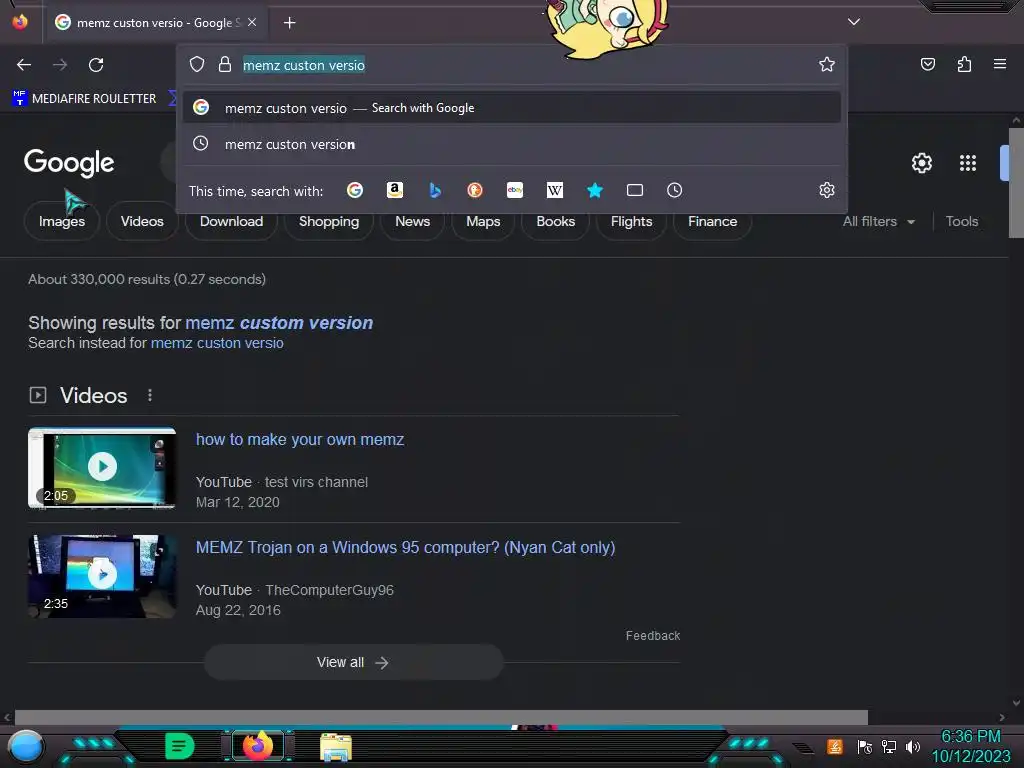This screenshot has width=1024, height=768.
Task: Open 'how to make your own memz' link
Action: pyautogui.click(x=300, y=440)
